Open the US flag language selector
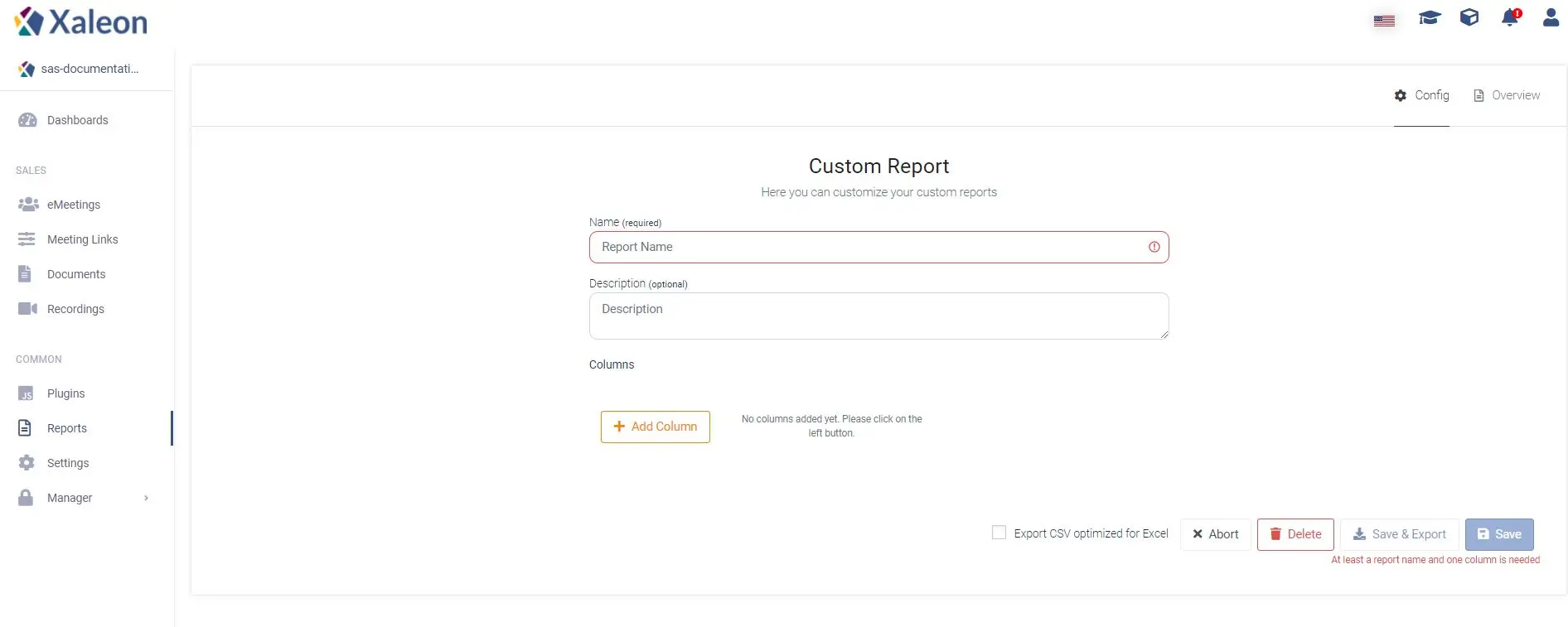The width and height of the screenshot is (1568, 627). [x=1384, y=21]
